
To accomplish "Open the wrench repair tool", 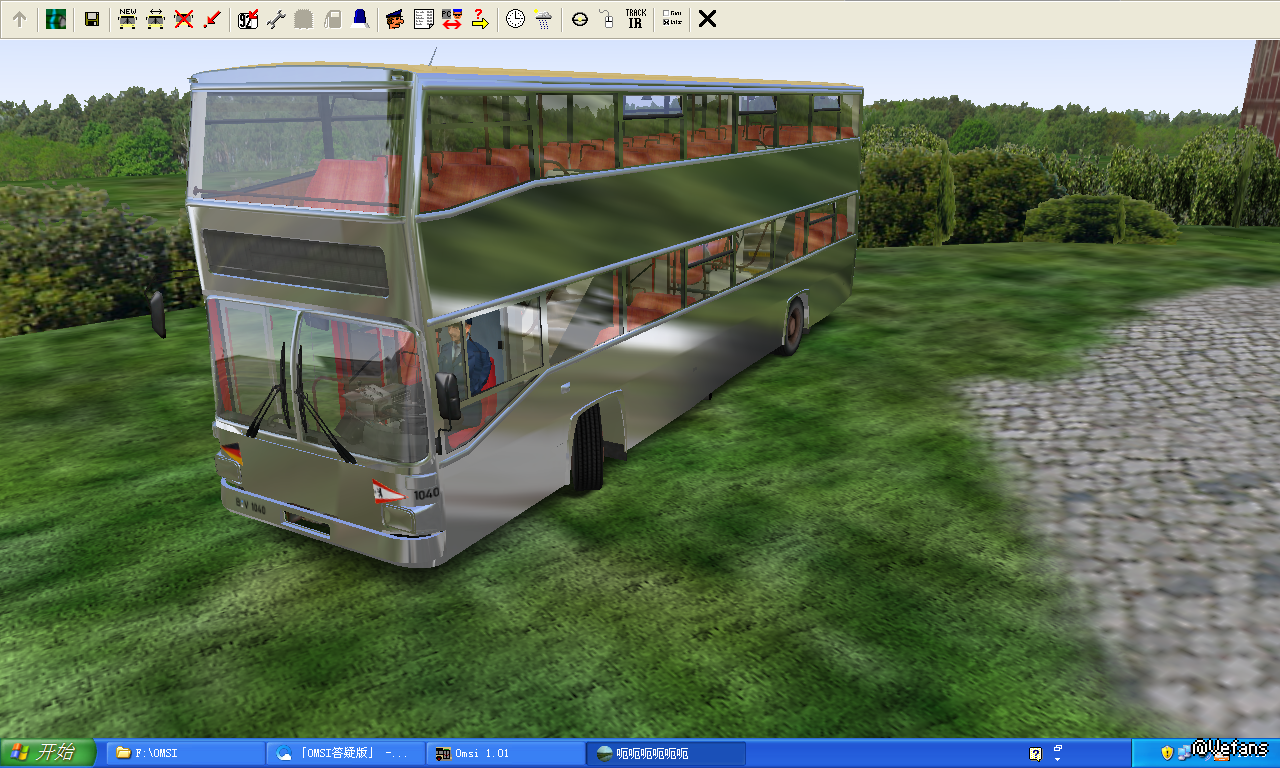I will coord(276,19).
